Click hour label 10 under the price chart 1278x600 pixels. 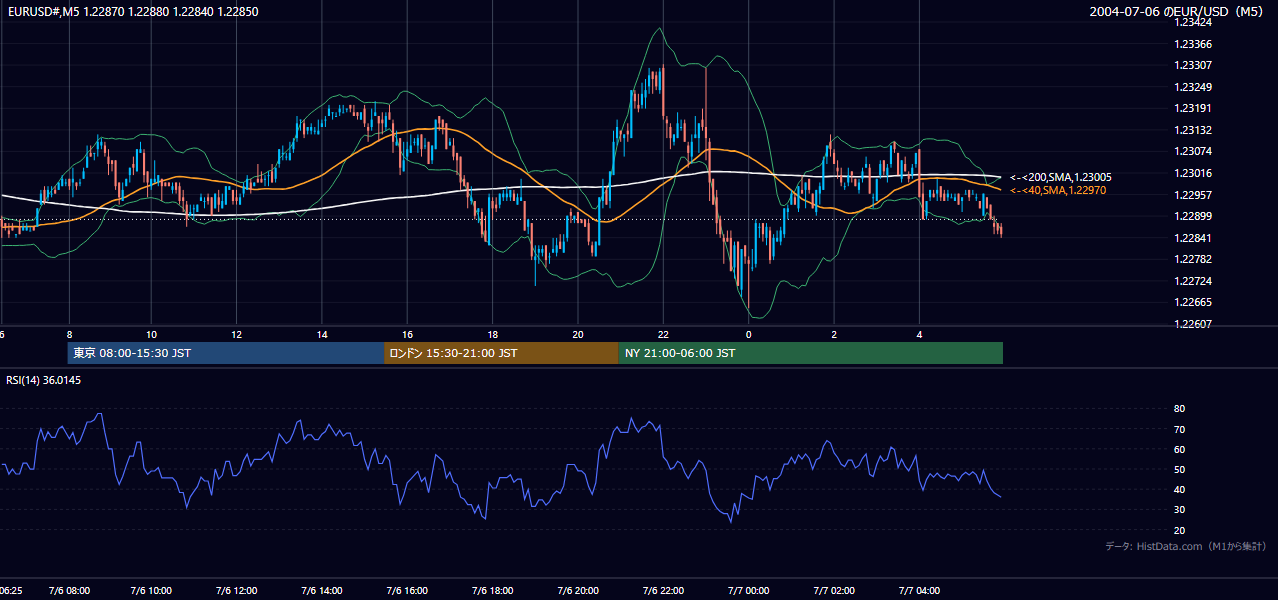click(151, 334)
